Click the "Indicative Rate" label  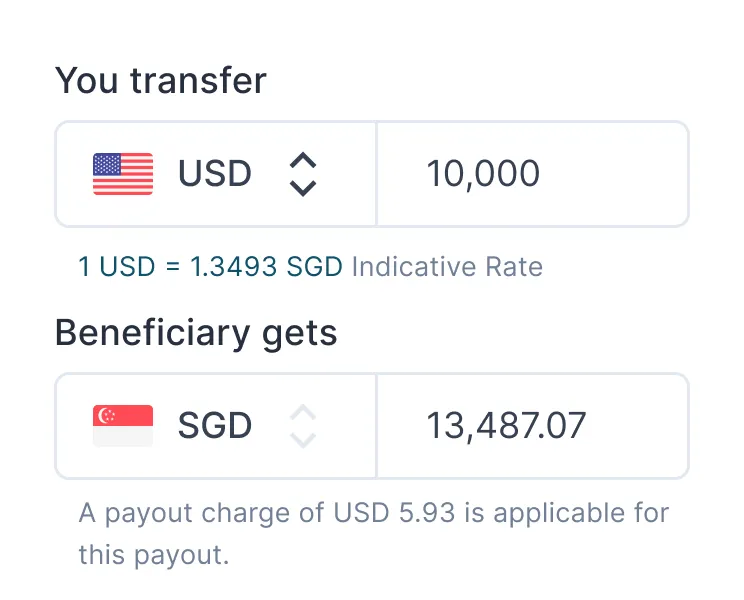(x=447, y=267)
